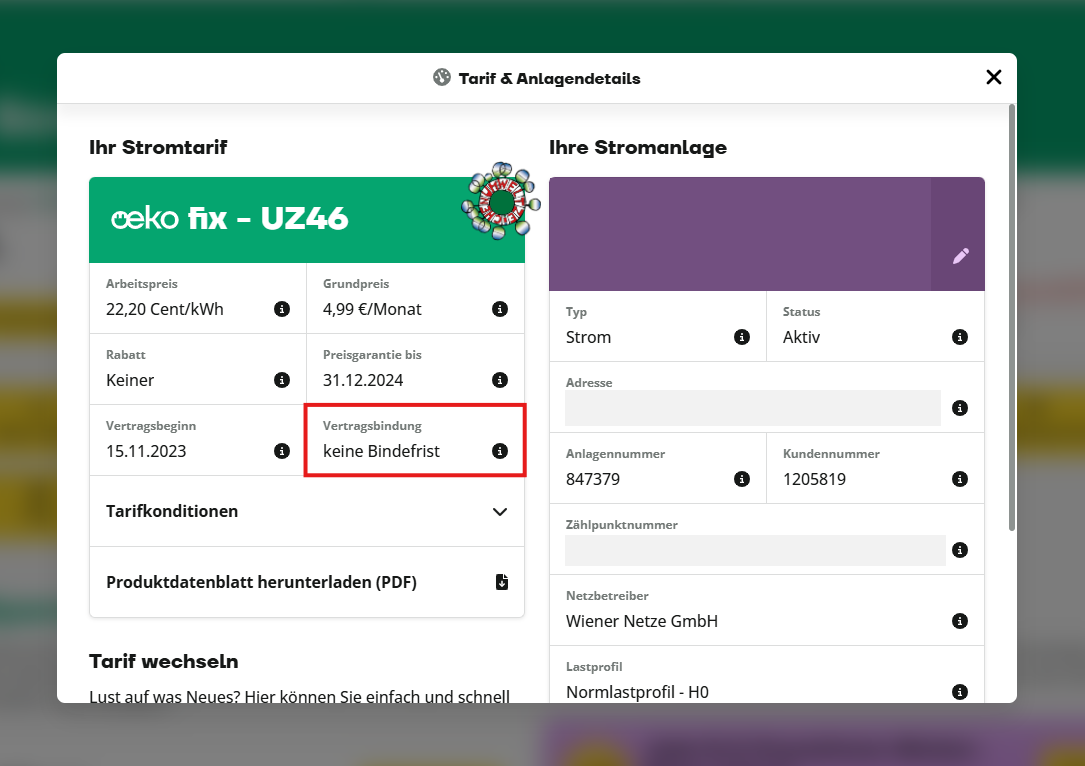Close the Tarif & Anlagendetails dialog
This screenshot has width=1085, height=766.
(x=994, y=77)
